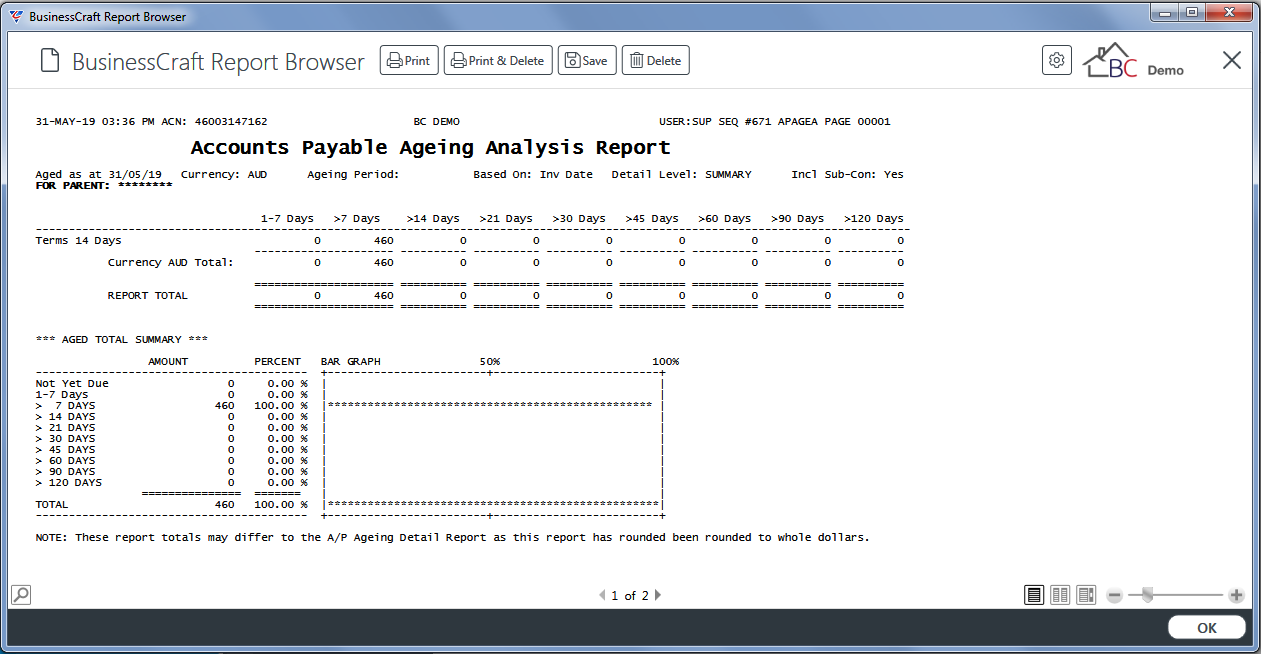Click the "Currency: AUD" parameter text
The height and width of the screenshot is (654, 1261).
tap(224, 175)
